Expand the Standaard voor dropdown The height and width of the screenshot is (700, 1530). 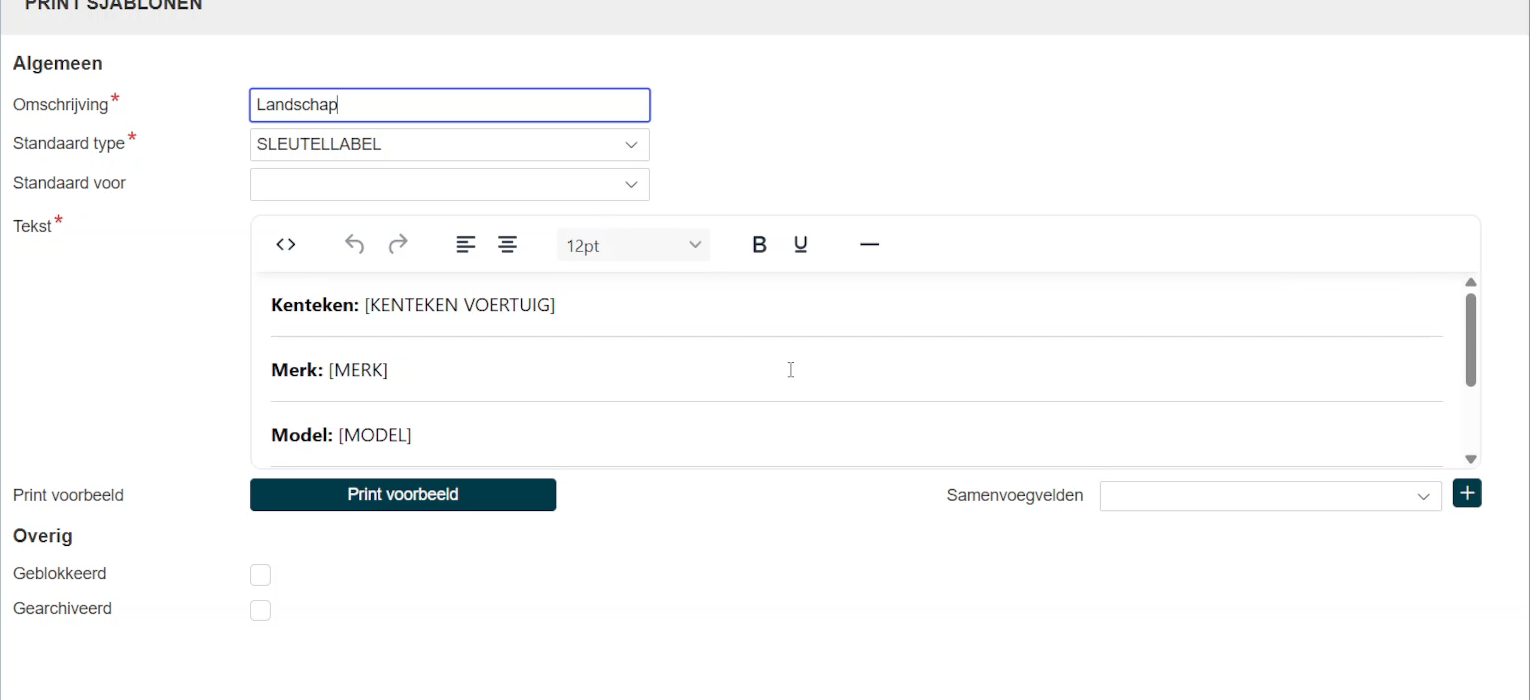[450, 184]
